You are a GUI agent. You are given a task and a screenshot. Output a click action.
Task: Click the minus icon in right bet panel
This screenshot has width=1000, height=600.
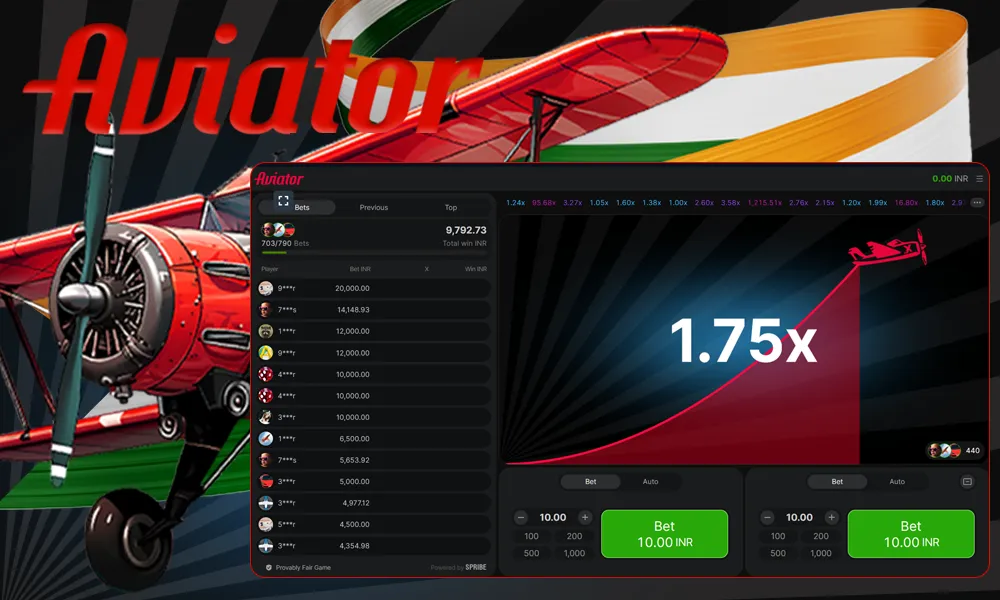coord(767,518)
